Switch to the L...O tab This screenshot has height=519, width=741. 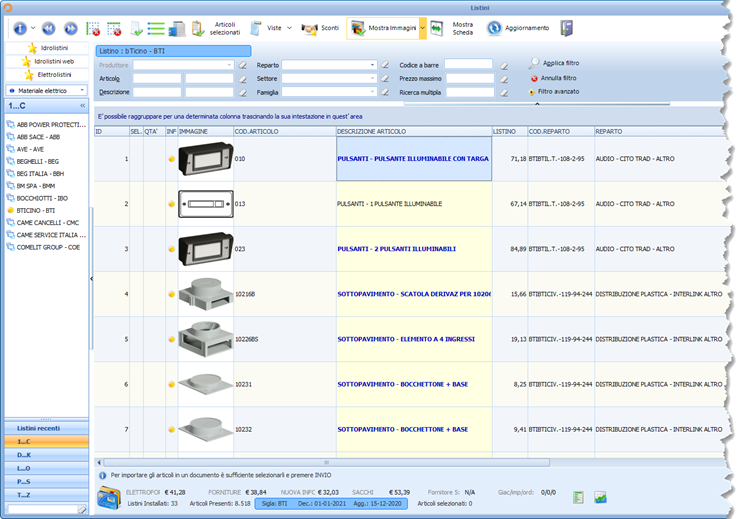[46, 468]
